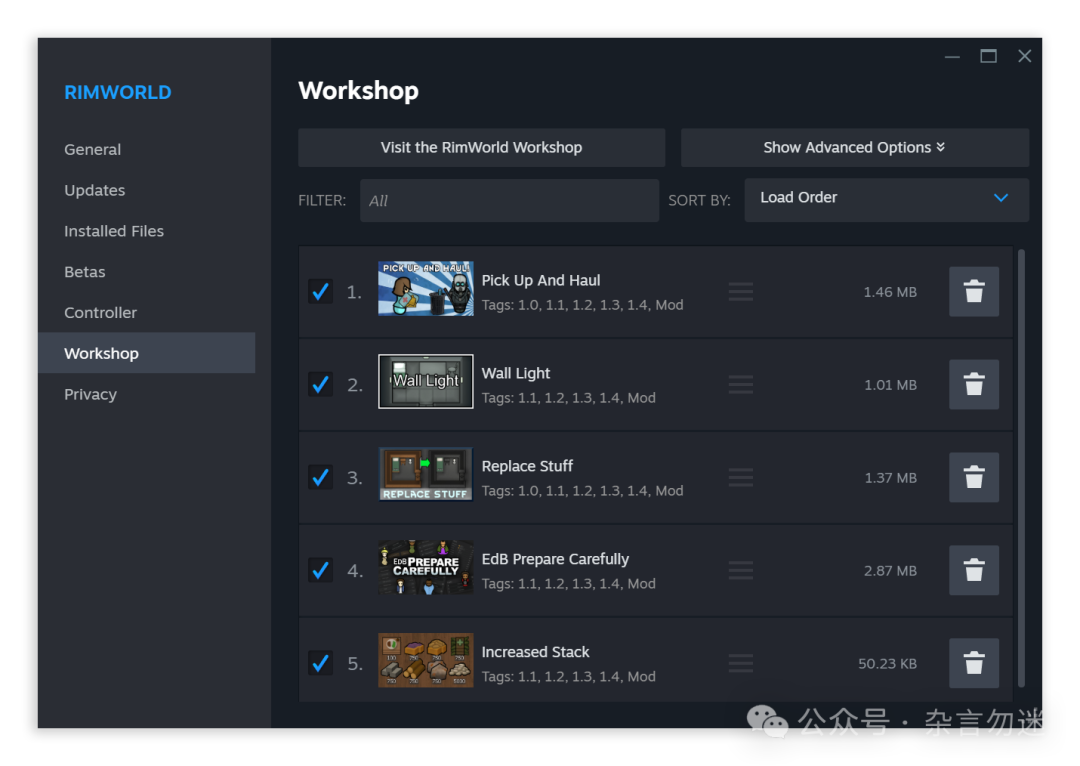Viewport: 1080px width, 766px height.
Task: Visit the RimWorld Workshop
Action: tap(481, 147)
